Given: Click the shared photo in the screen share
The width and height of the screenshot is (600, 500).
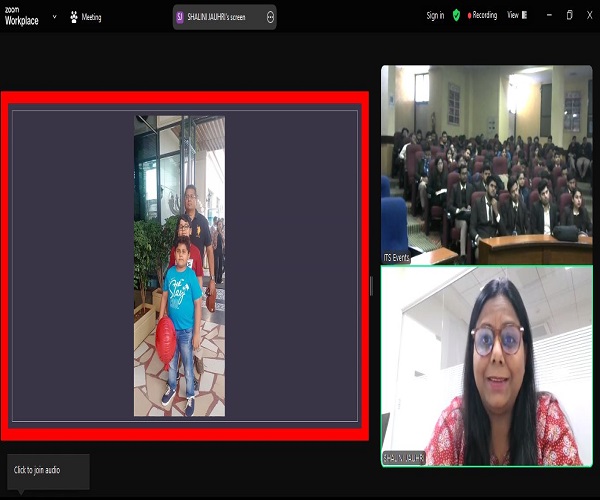Looking at the screenshot, I should click(x=179, y=266).
